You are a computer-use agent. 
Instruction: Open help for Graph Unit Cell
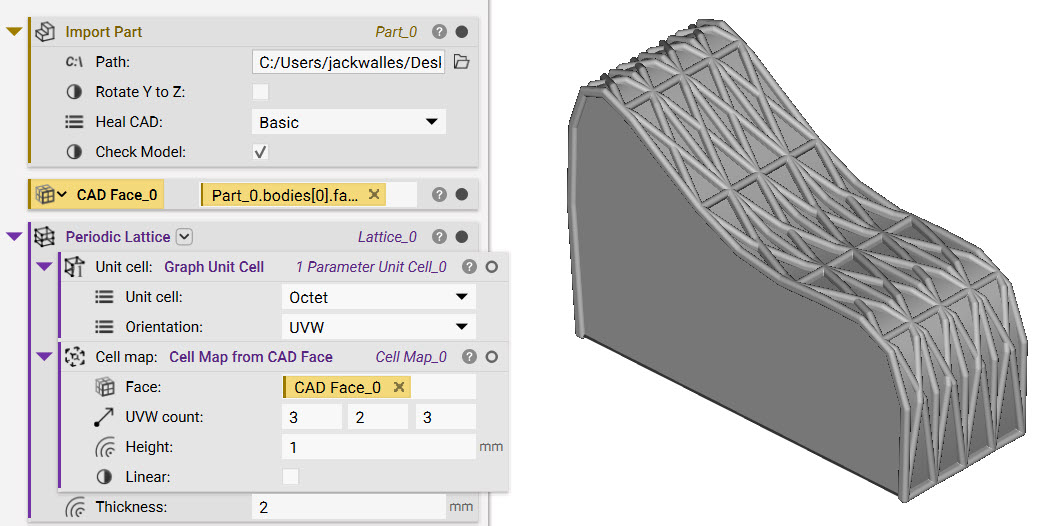point(469,267)
